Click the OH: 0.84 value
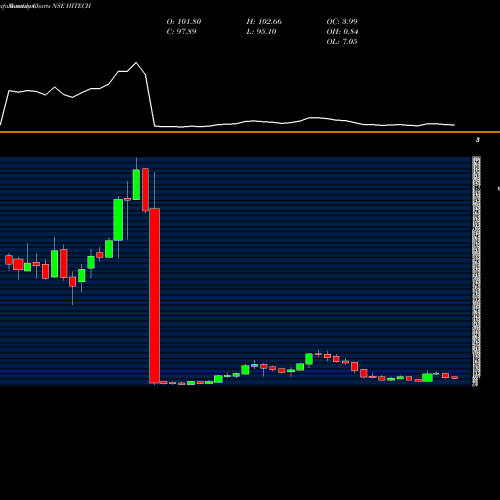 pyautogui.click(x=342, y=32)
